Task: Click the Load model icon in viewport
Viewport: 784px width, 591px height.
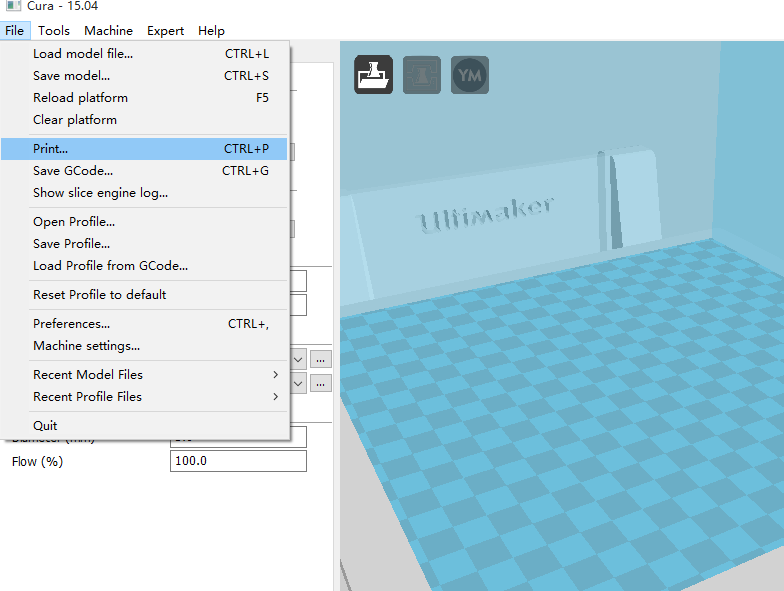Action: point(374,75)
